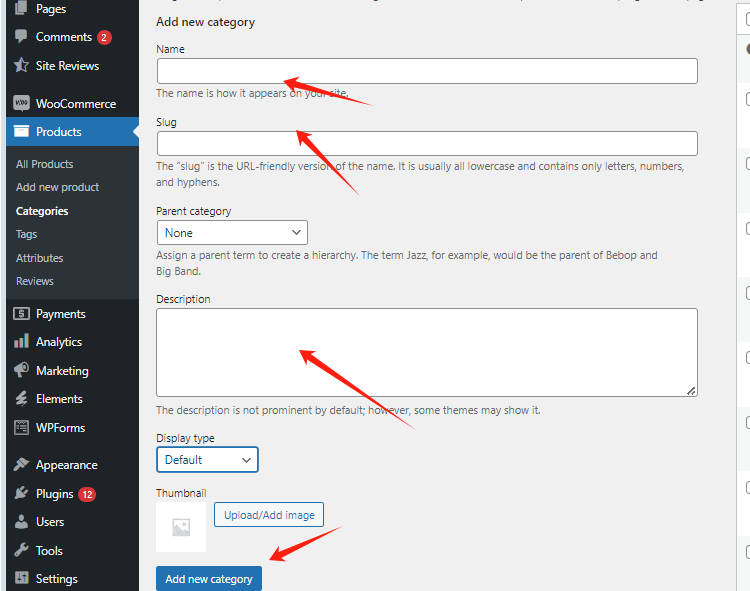Click the Analytics bar chart icon
This screenshot has width=750, height=591.
[x=21, y=341]
